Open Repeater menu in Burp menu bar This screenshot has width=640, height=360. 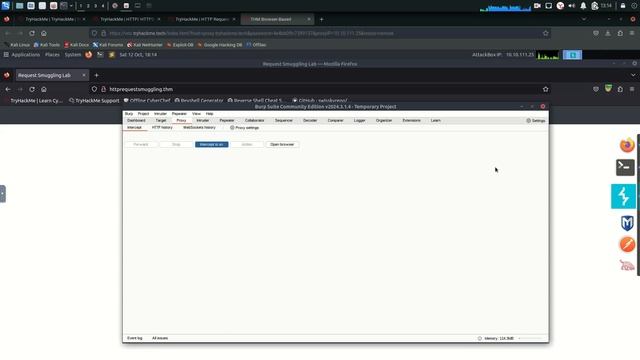[x=179, y=114]
